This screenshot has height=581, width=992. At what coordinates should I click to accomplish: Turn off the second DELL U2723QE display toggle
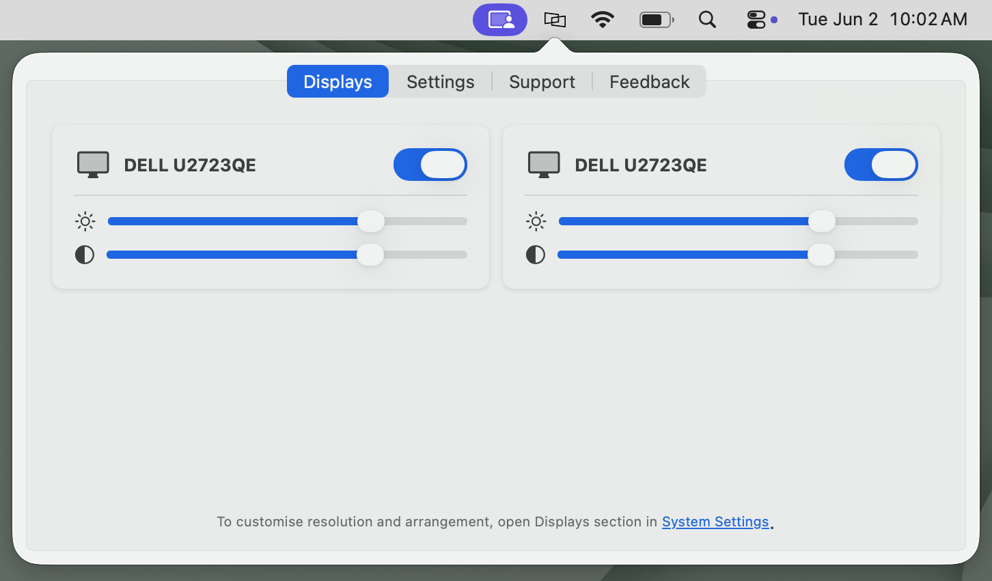tap(881, 165)
